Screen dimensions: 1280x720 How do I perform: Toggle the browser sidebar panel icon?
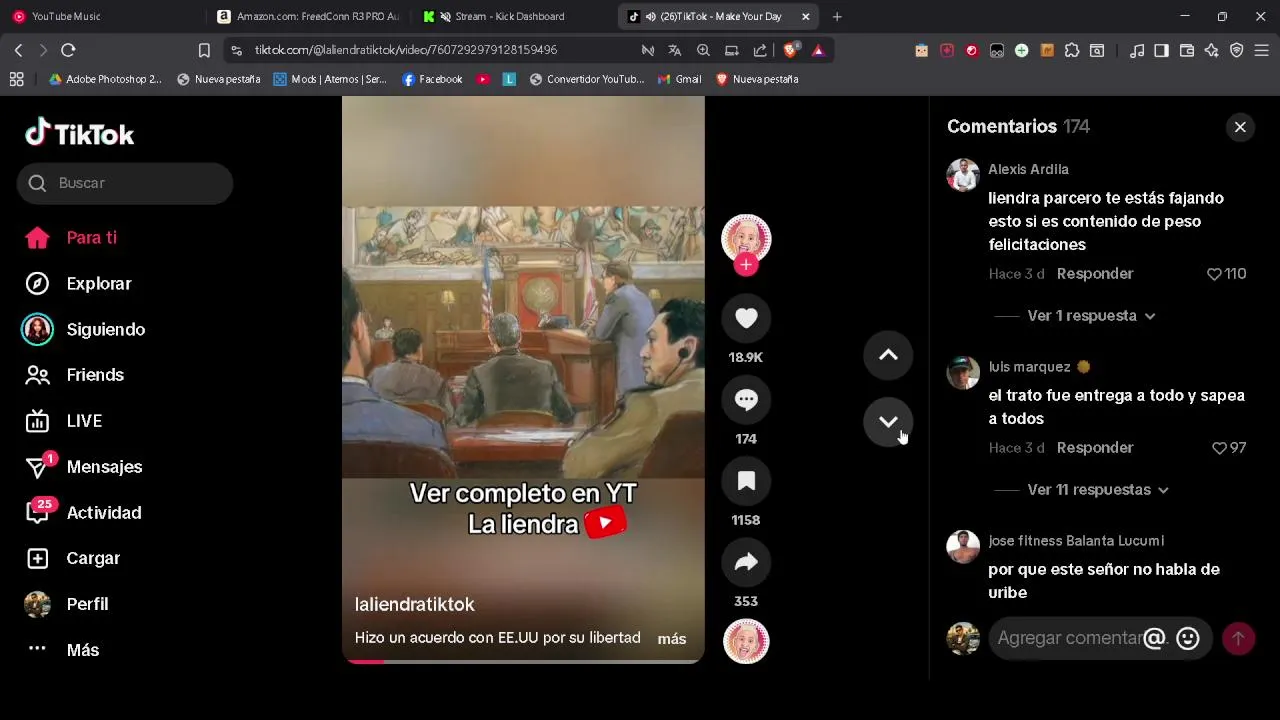[x=1162, y=50]
